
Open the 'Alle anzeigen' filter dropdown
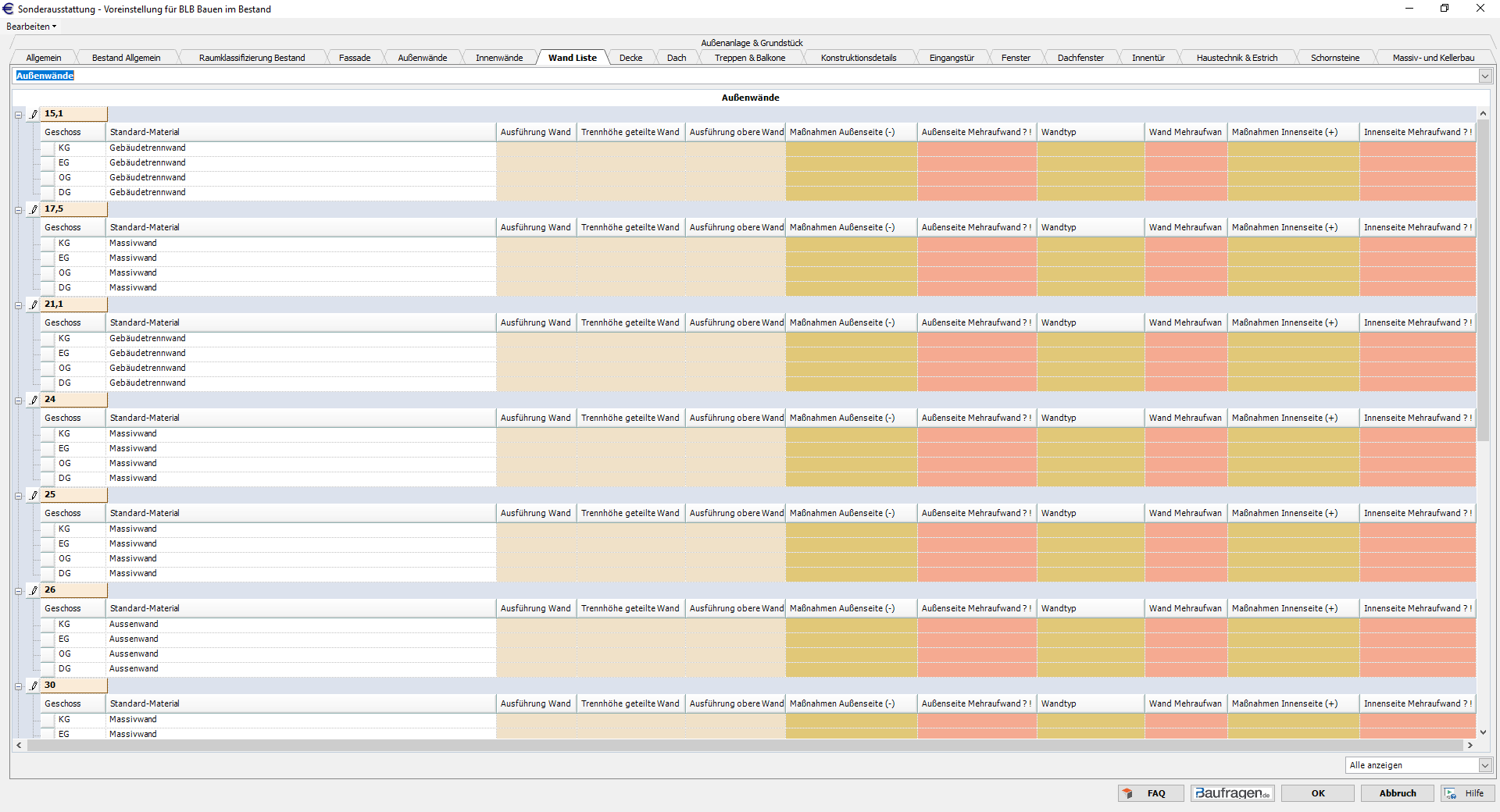pyautogui.click(x=1484, y=766)
